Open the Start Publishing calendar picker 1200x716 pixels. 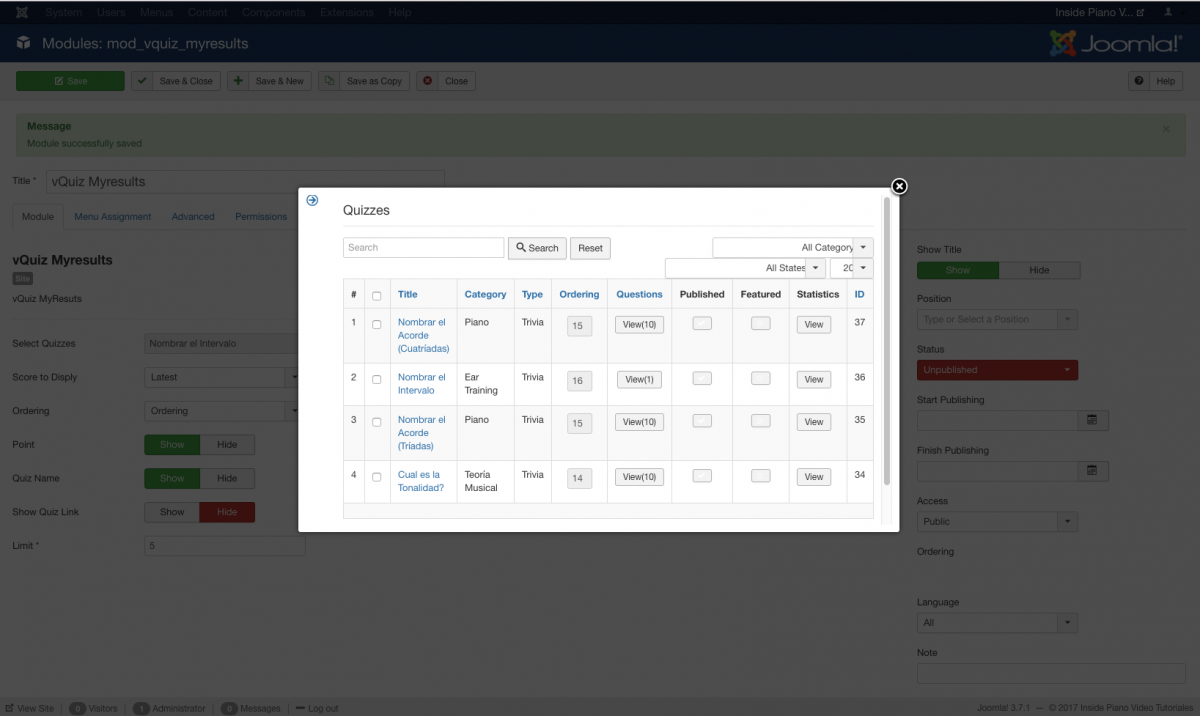1092,420
